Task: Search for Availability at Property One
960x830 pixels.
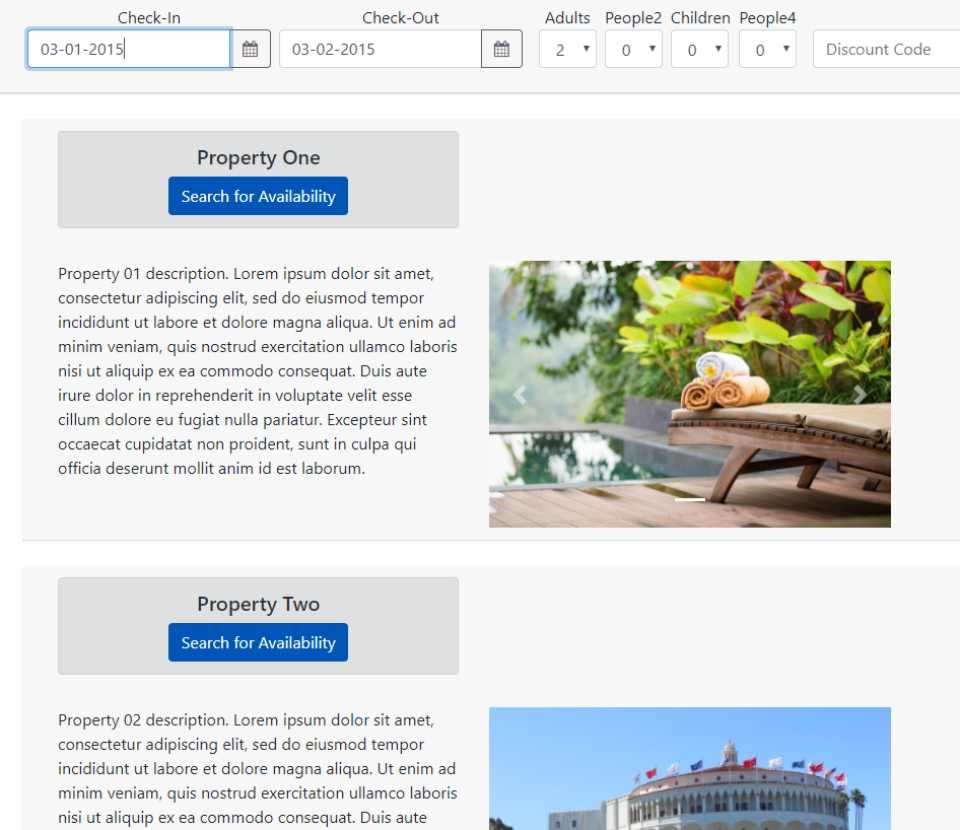Action: (x=258, y=196)
